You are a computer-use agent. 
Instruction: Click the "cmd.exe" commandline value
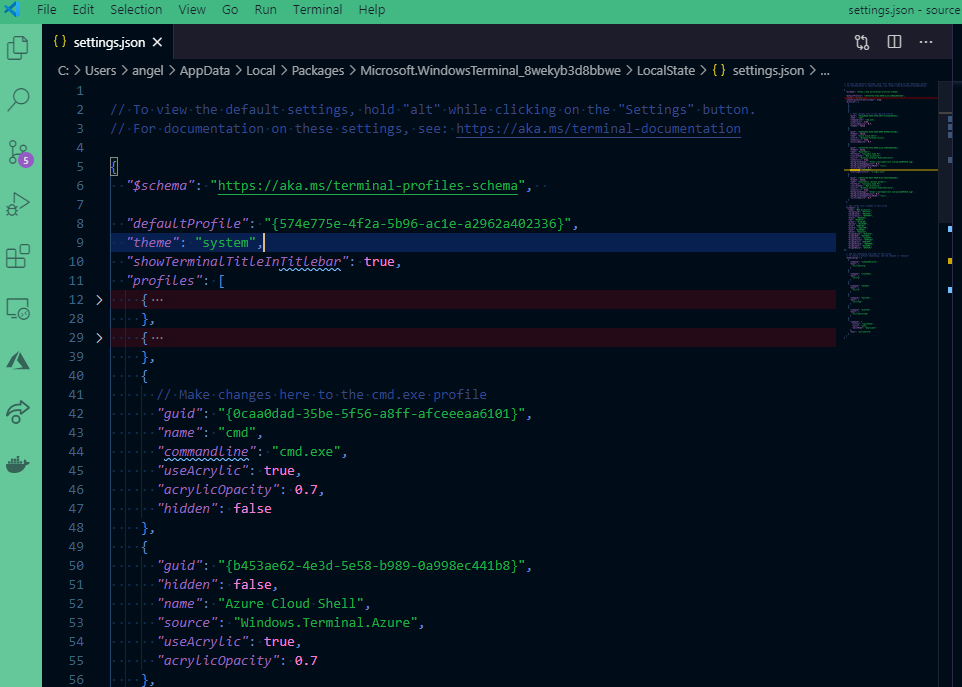306,451
